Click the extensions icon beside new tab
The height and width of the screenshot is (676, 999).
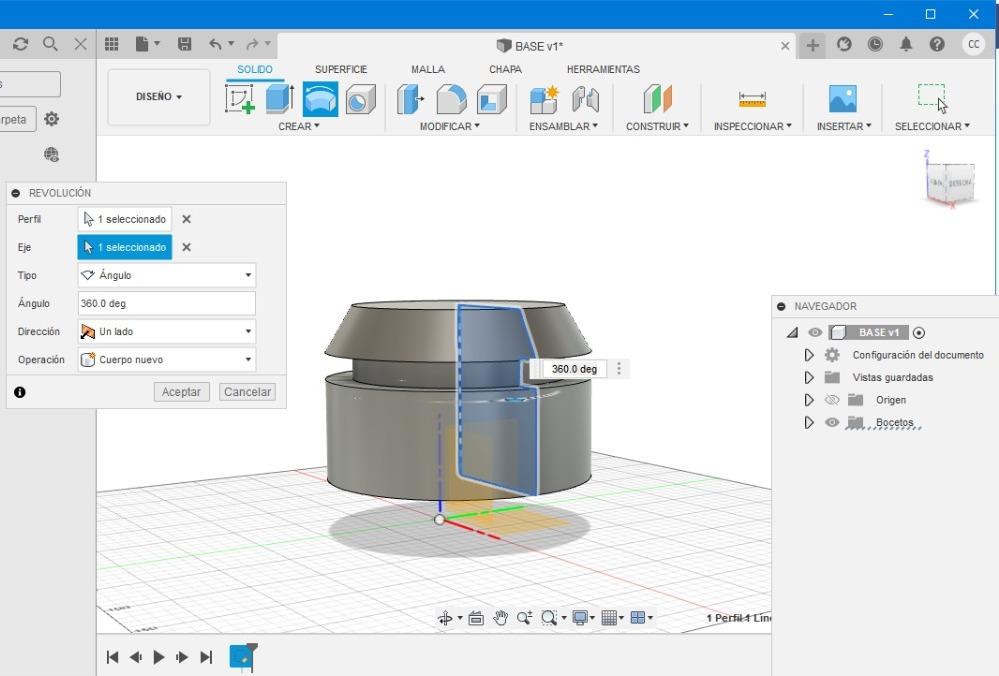[844, 44]
